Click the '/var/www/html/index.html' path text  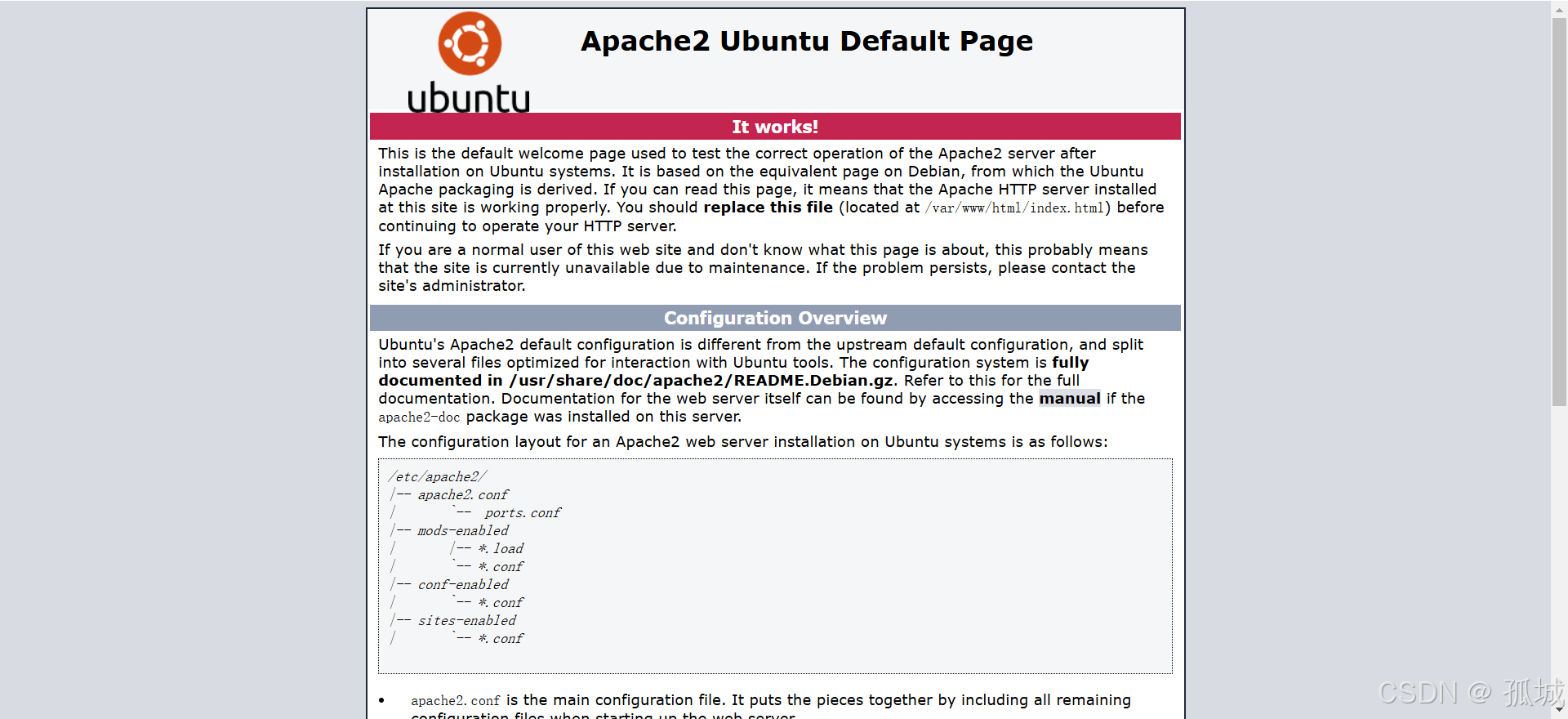point(1014,208)
